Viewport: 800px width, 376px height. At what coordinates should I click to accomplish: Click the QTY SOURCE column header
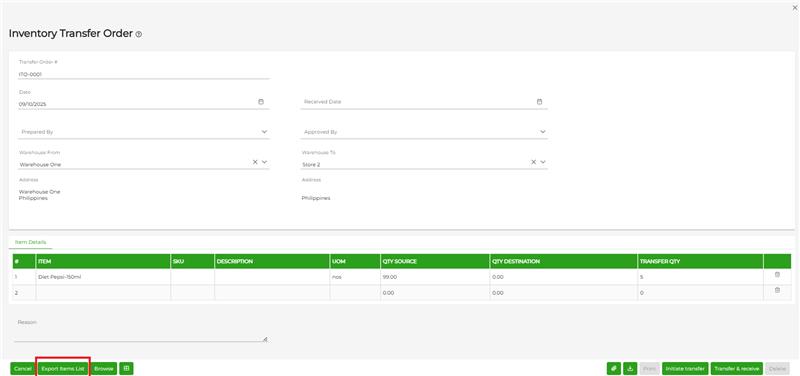tap(435, 261)
